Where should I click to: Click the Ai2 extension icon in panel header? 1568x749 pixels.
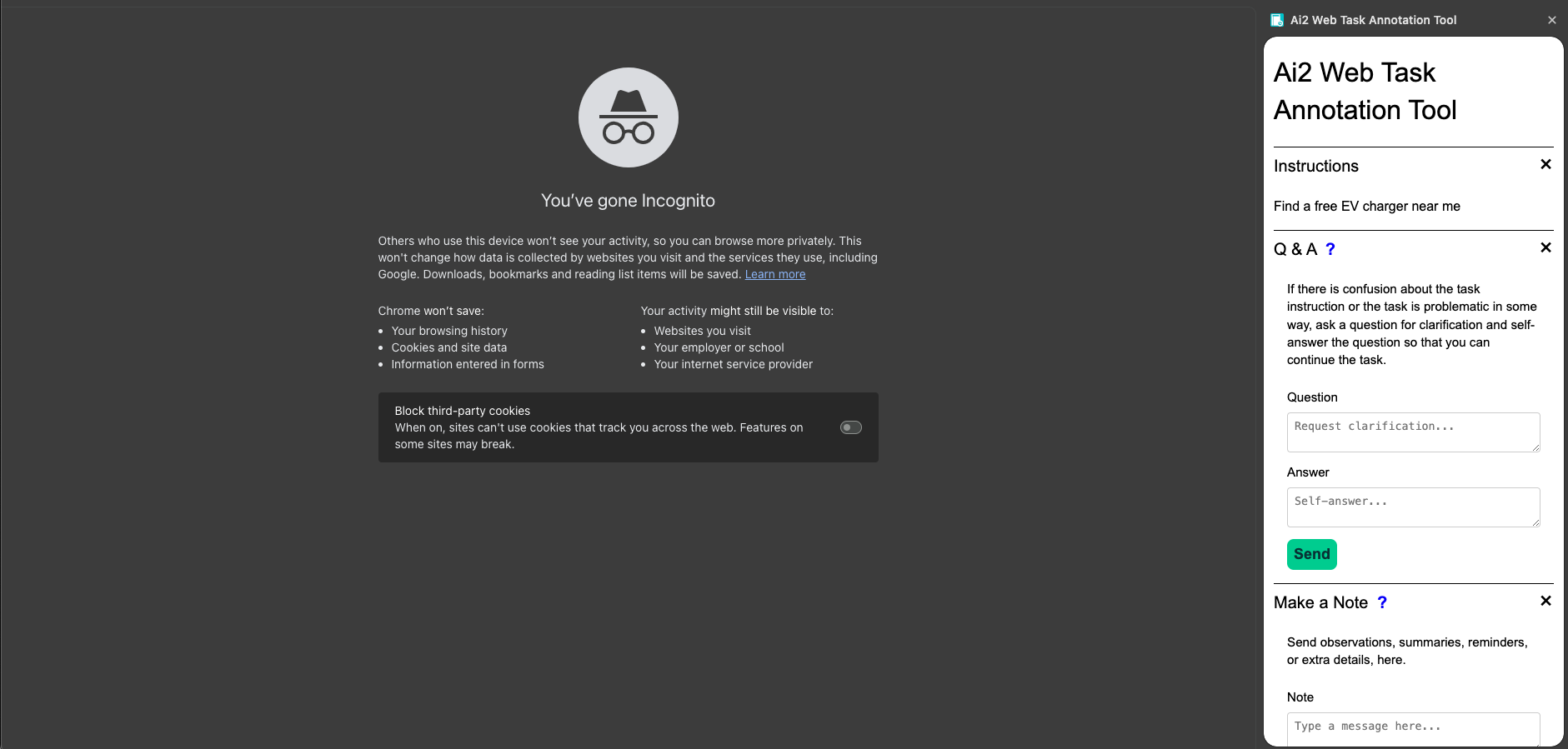point(1276,20)
